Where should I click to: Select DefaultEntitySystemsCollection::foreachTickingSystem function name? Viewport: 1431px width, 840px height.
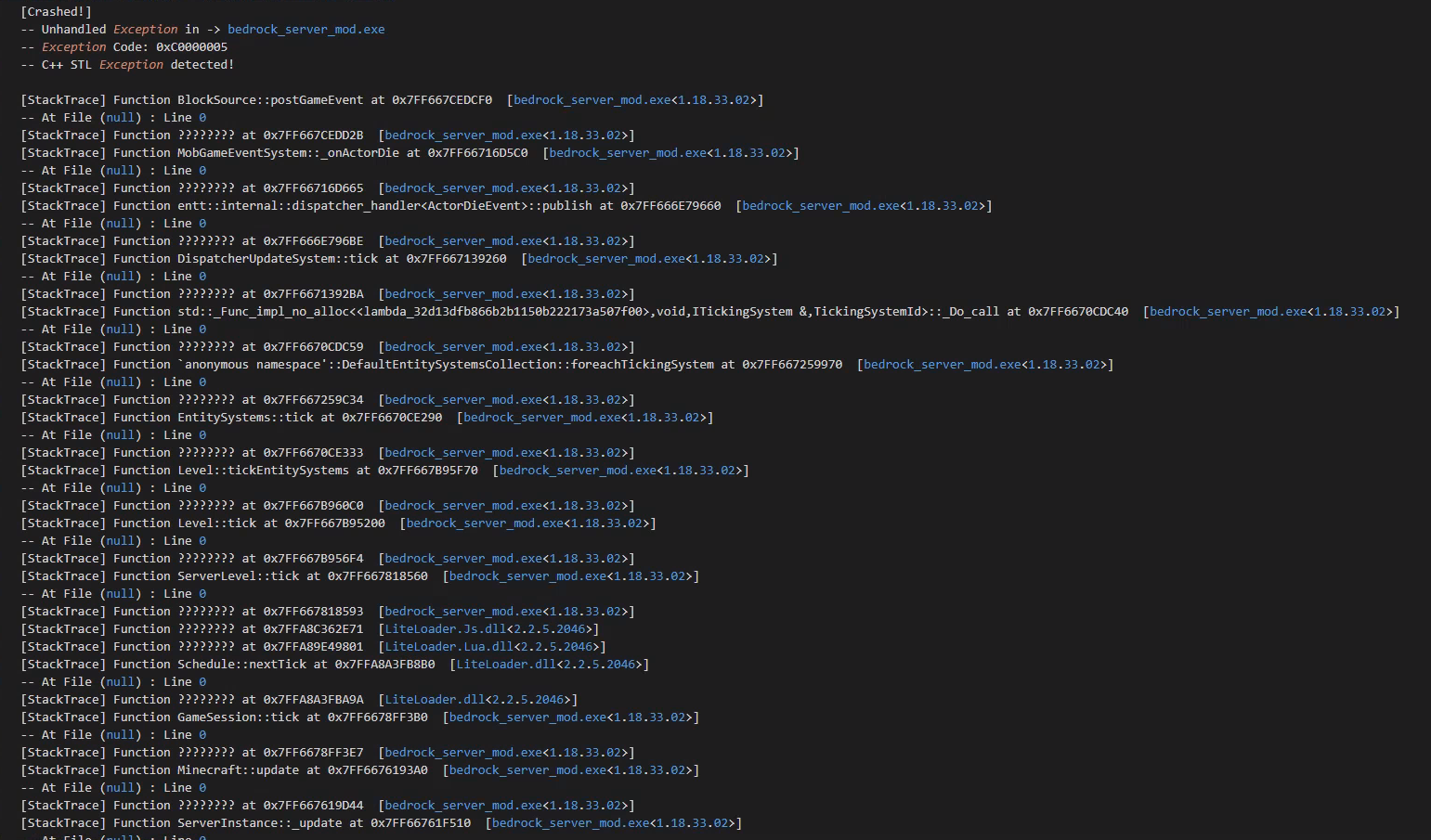coord(446,365)
